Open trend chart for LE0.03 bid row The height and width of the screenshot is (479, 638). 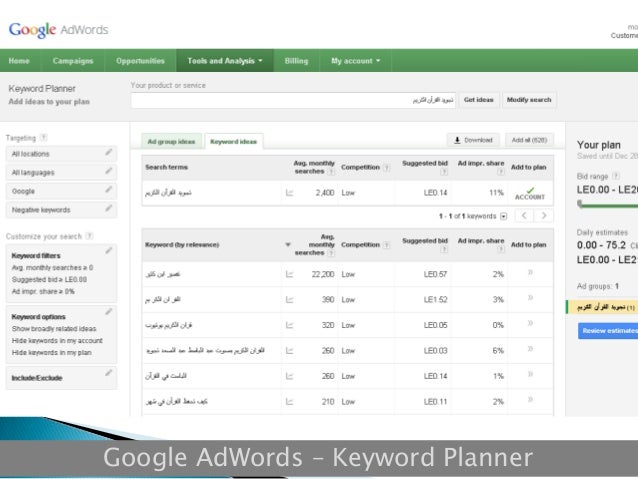[x=289, y=351]
